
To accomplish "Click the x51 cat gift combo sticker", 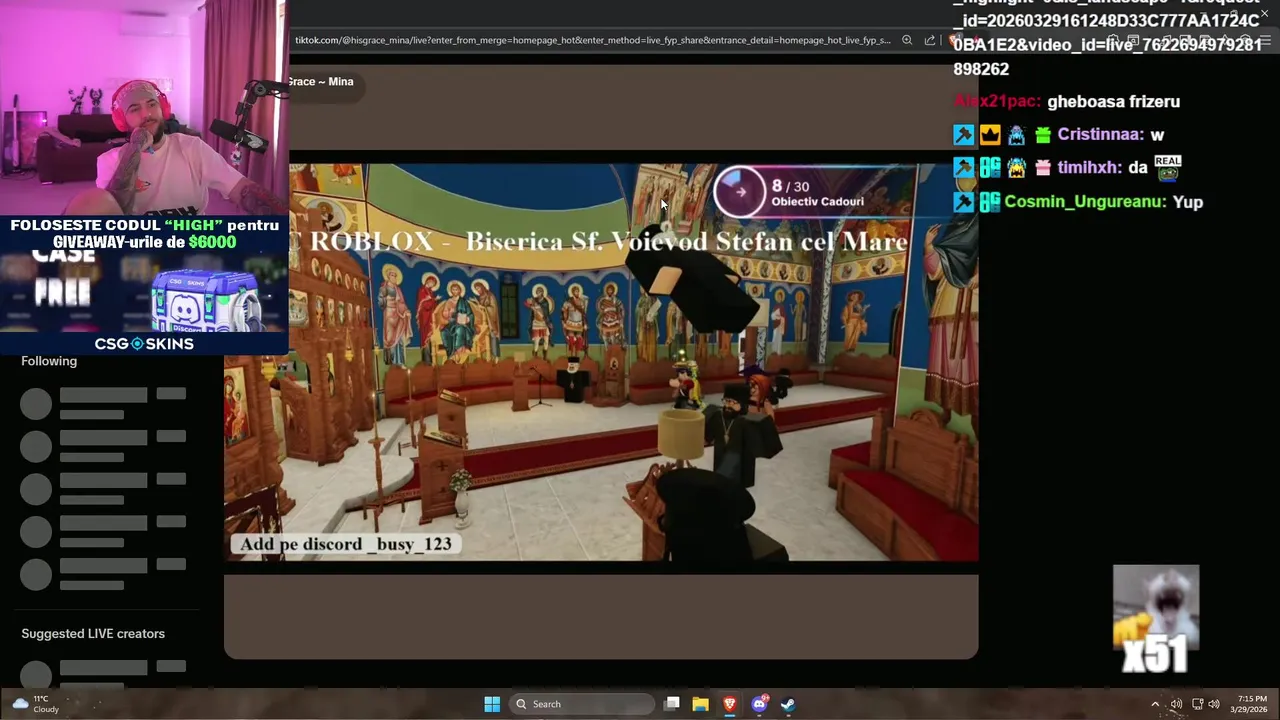I will 1155,620.
